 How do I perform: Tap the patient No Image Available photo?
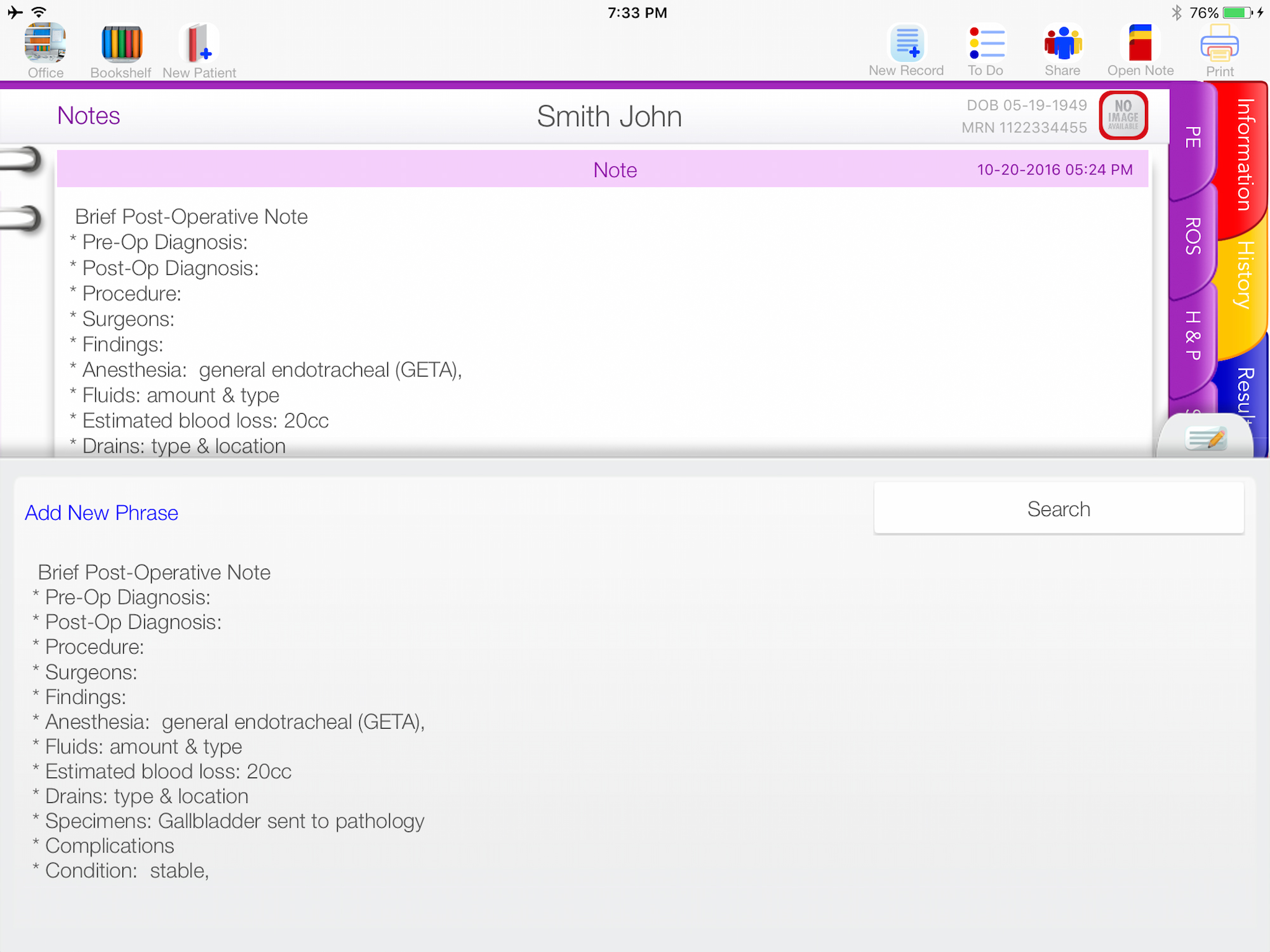(1123, 116)
